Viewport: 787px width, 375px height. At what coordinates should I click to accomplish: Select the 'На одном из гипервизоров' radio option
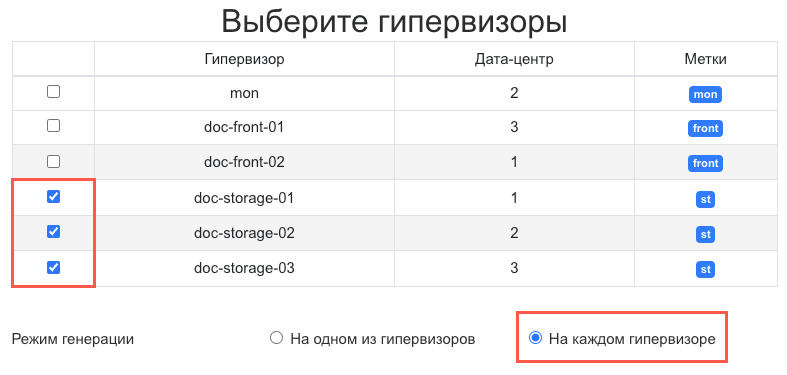point(277,338)
